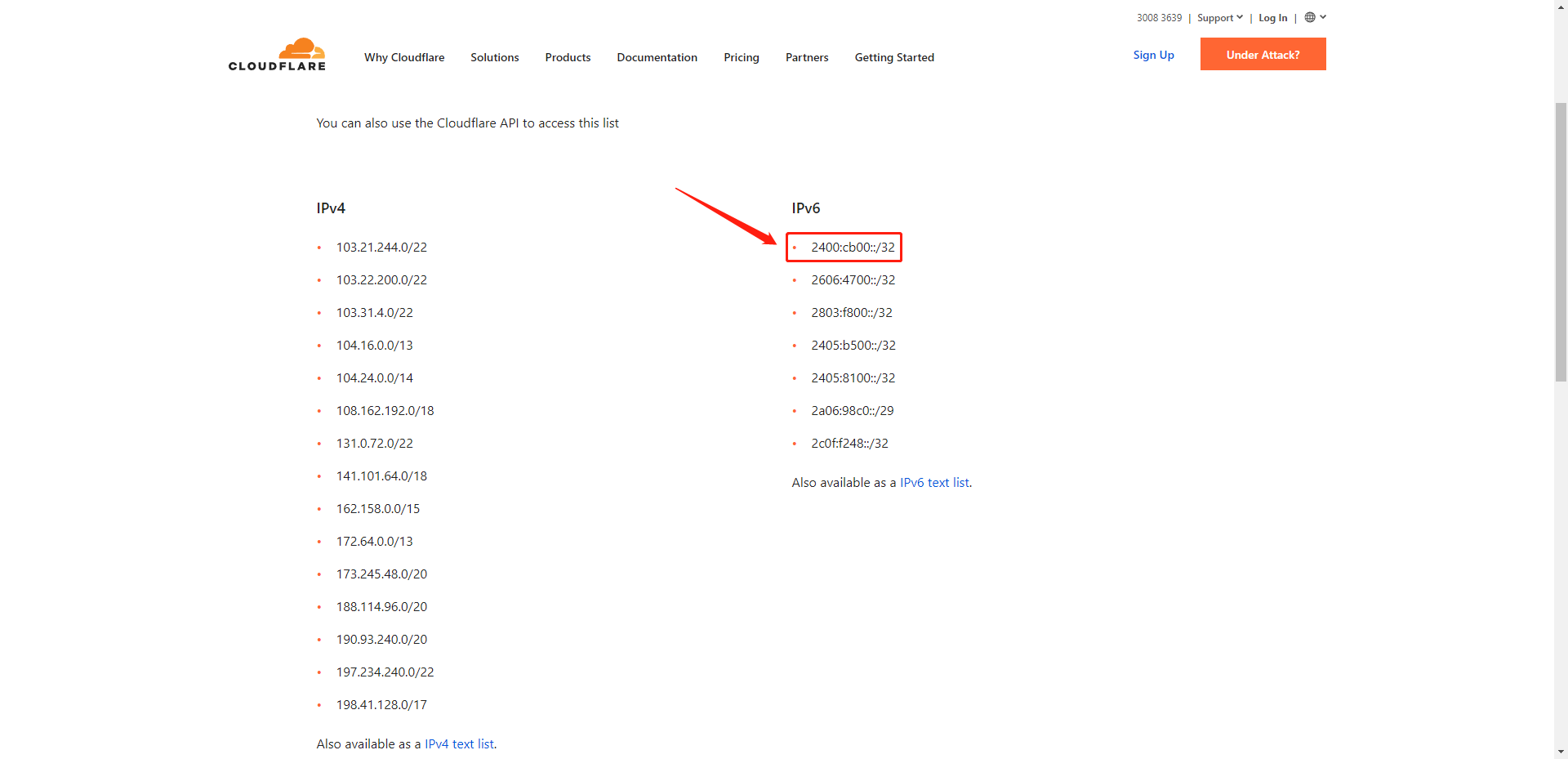Screen dimensions: 1568x759
Task: Select the 108.162.192.0/18 entry
Action: pos(385,410)
